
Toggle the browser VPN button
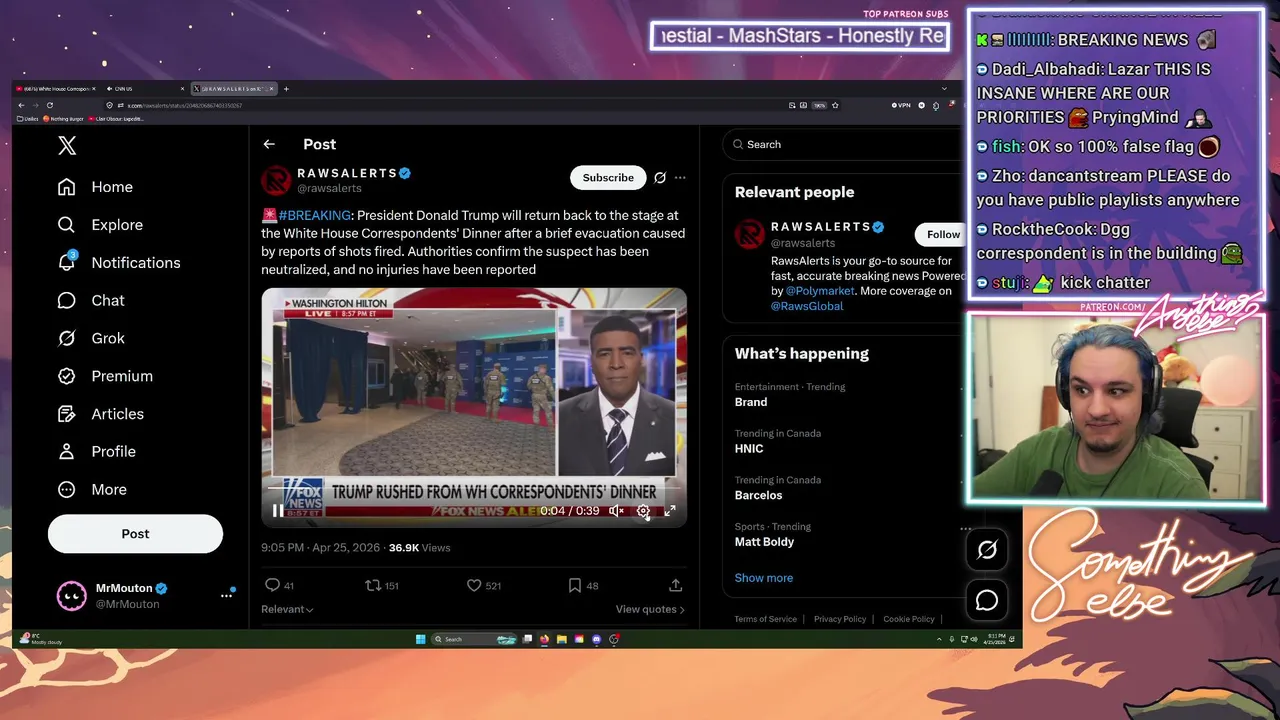tap(902, 105)
